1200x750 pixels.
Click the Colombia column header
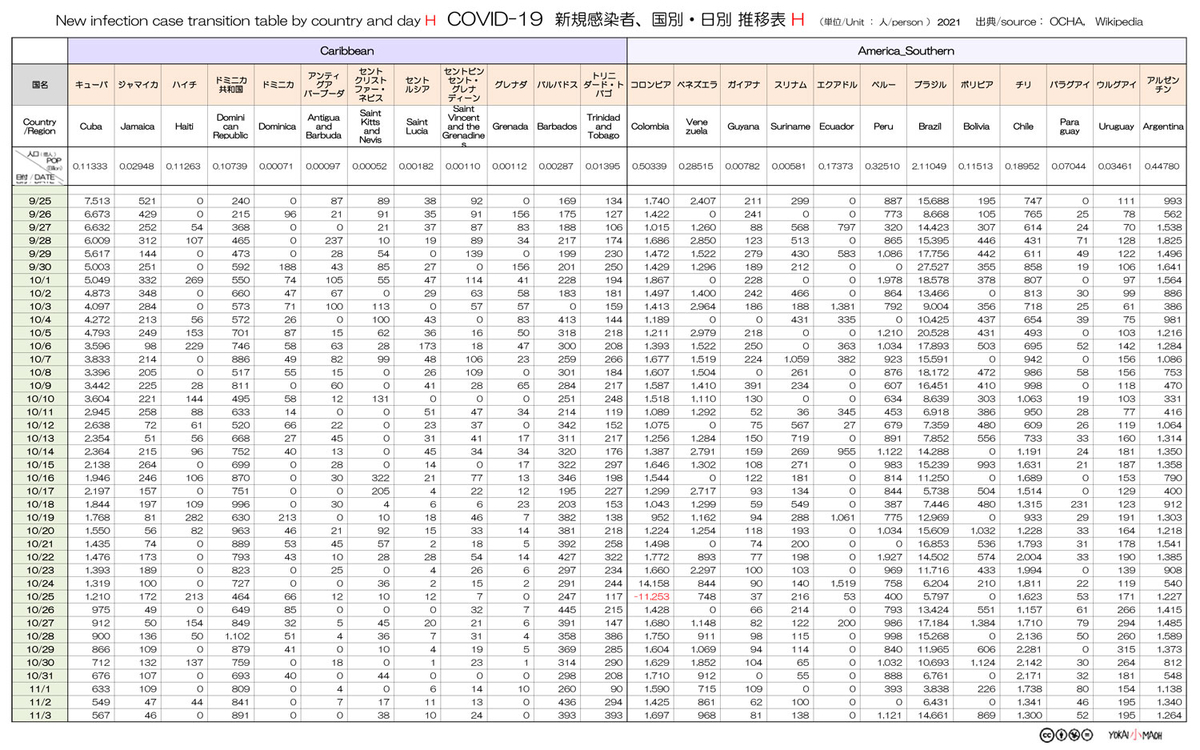click(x=650, y=127)
